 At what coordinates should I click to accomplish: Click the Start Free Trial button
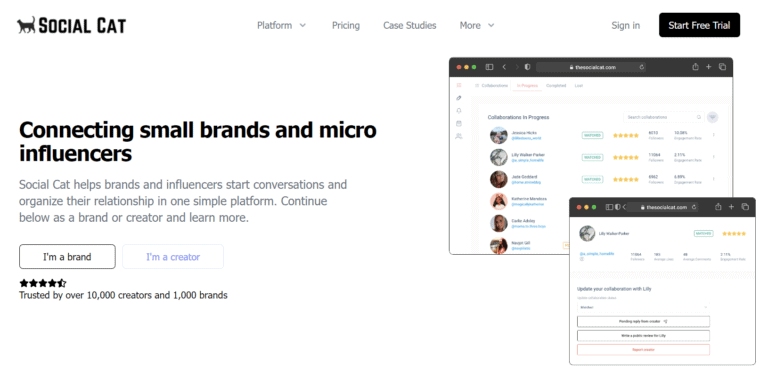699,25
